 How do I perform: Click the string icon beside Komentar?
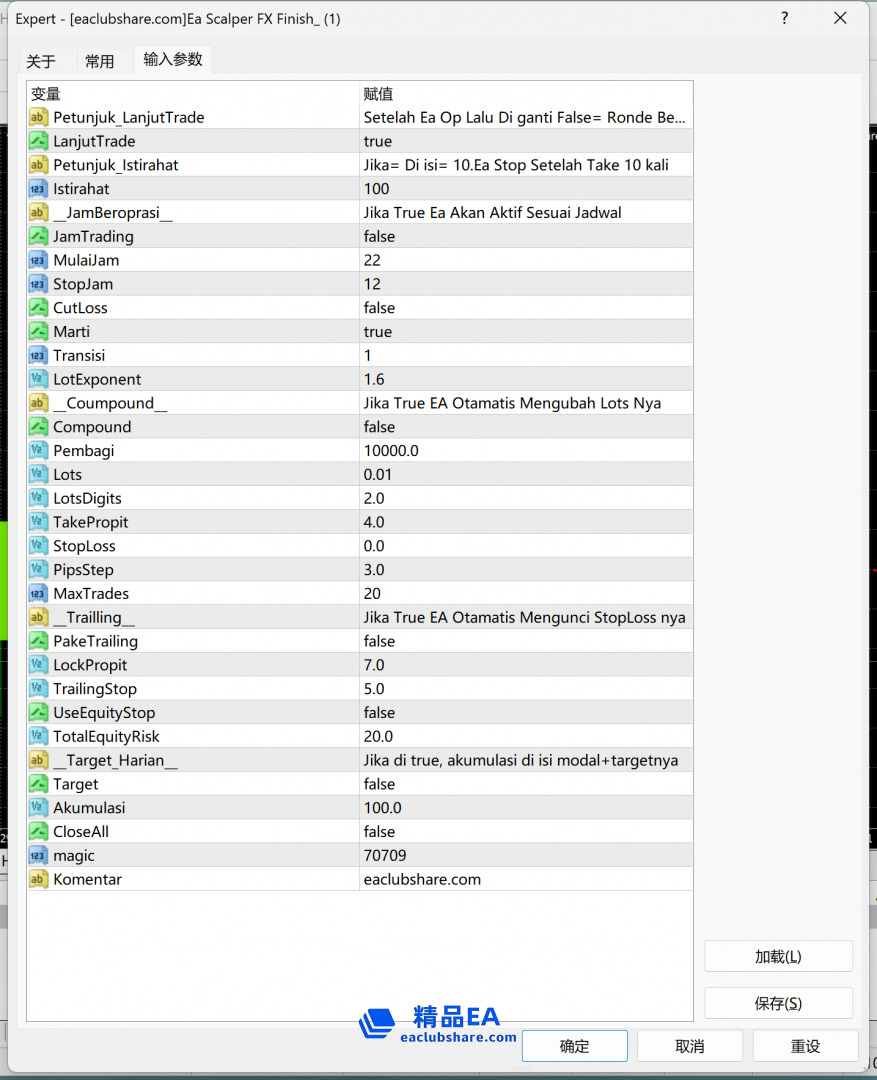click(39, 880)
